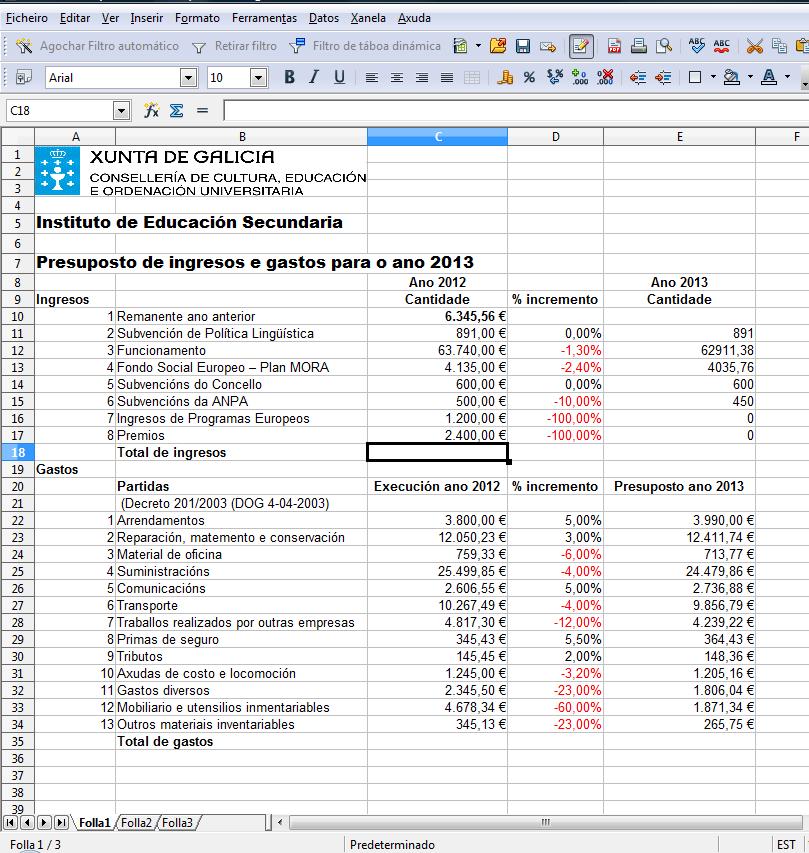Click the Cut scissors icon
809x853 pixels.
pyautogui.click(x=754, y=46)
